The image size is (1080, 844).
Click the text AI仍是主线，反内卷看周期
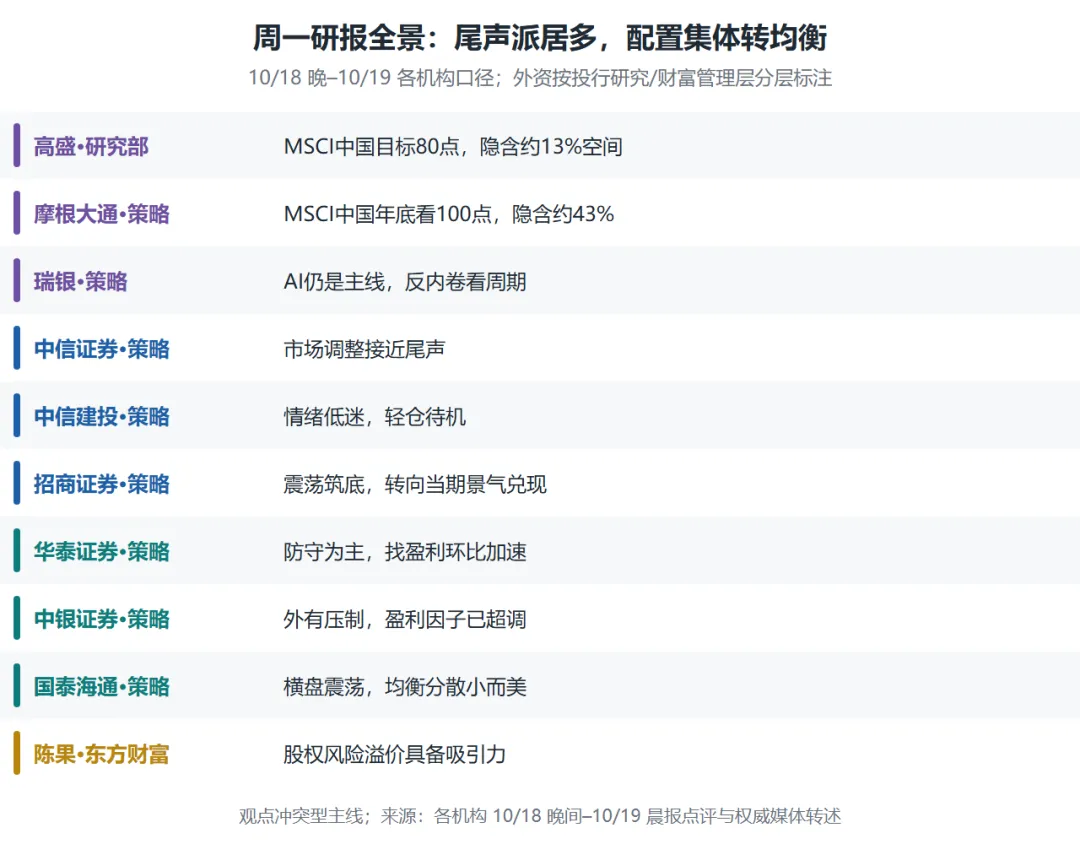tap(405, 282)
